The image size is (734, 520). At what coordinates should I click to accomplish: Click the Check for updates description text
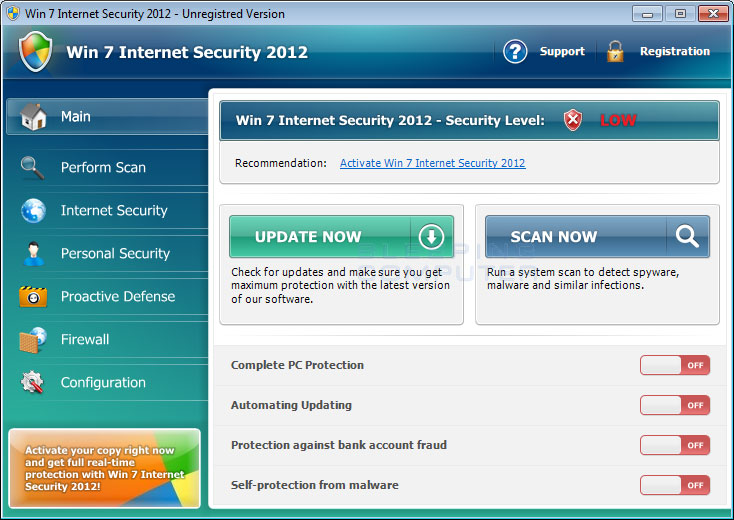[340, 286]
